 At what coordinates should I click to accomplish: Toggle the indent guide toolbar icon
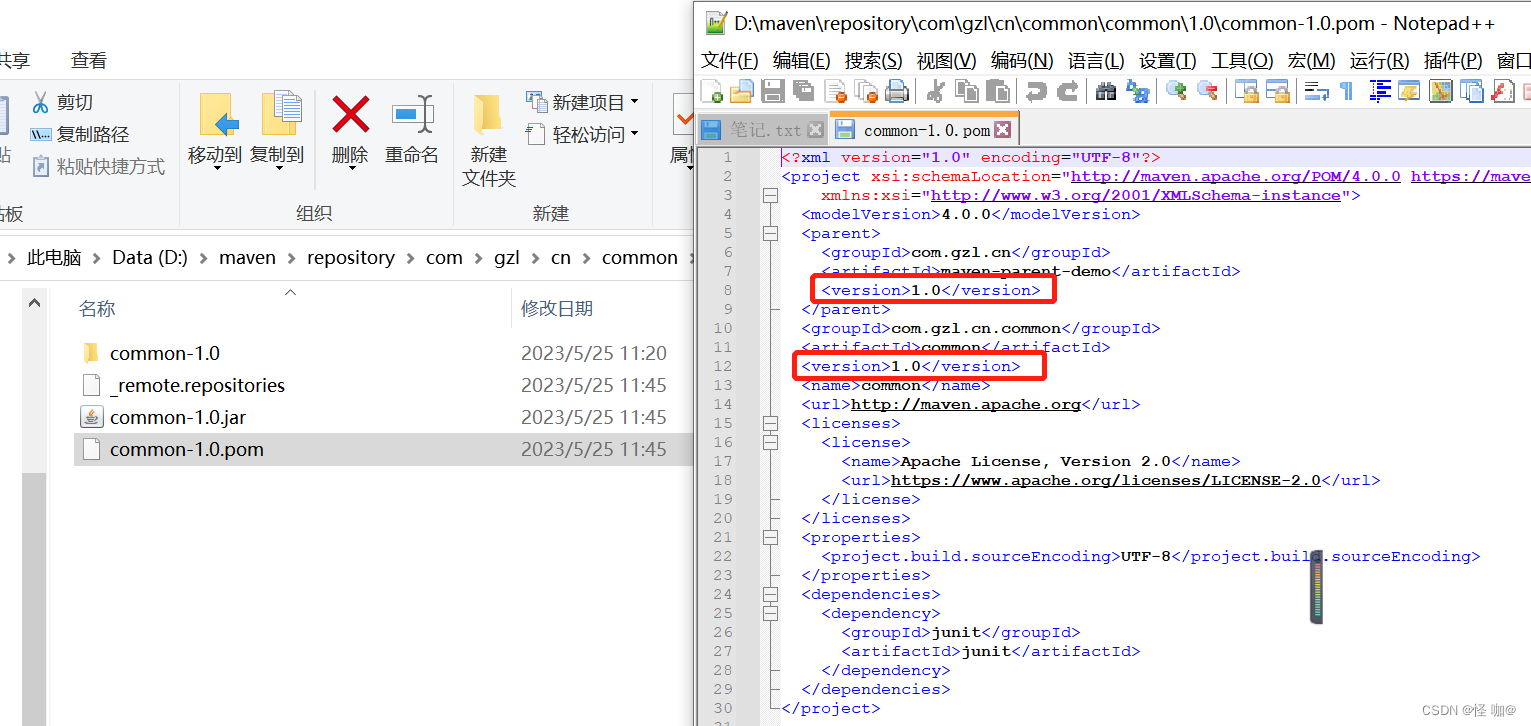[x=1380, y=91]
